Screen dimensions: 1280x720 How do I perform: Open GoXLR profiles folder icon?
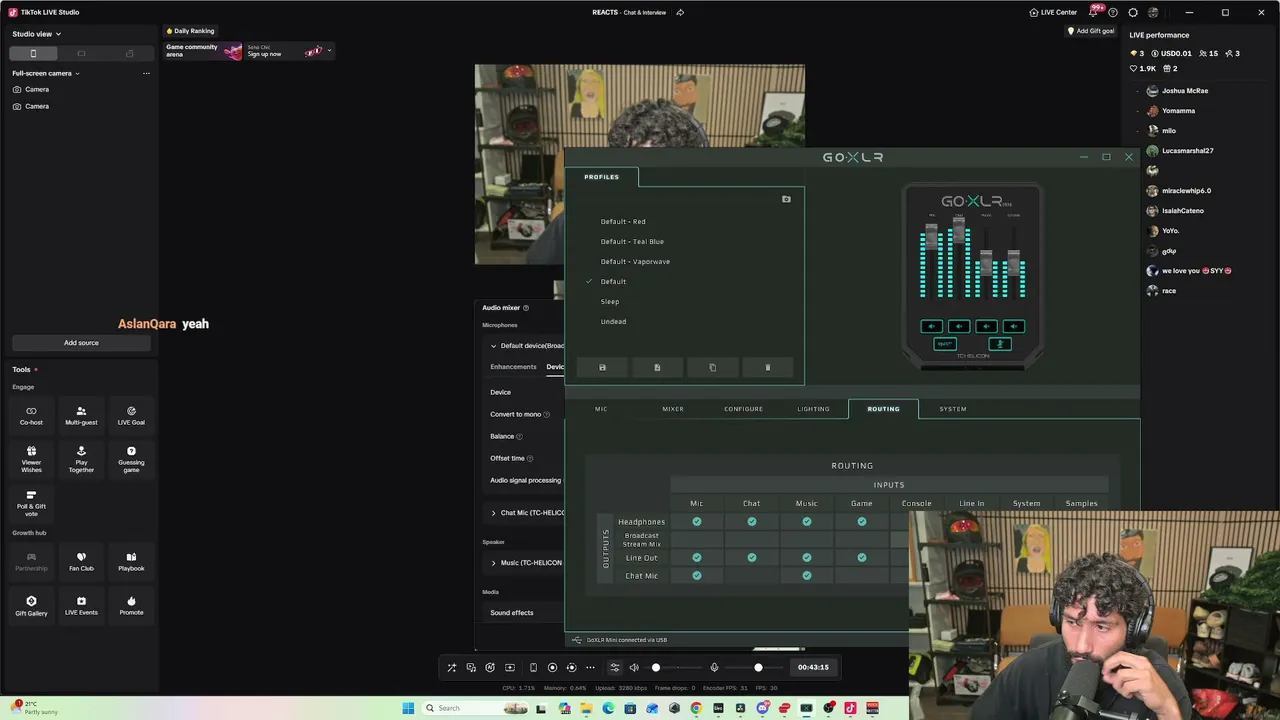pos(786,199)
